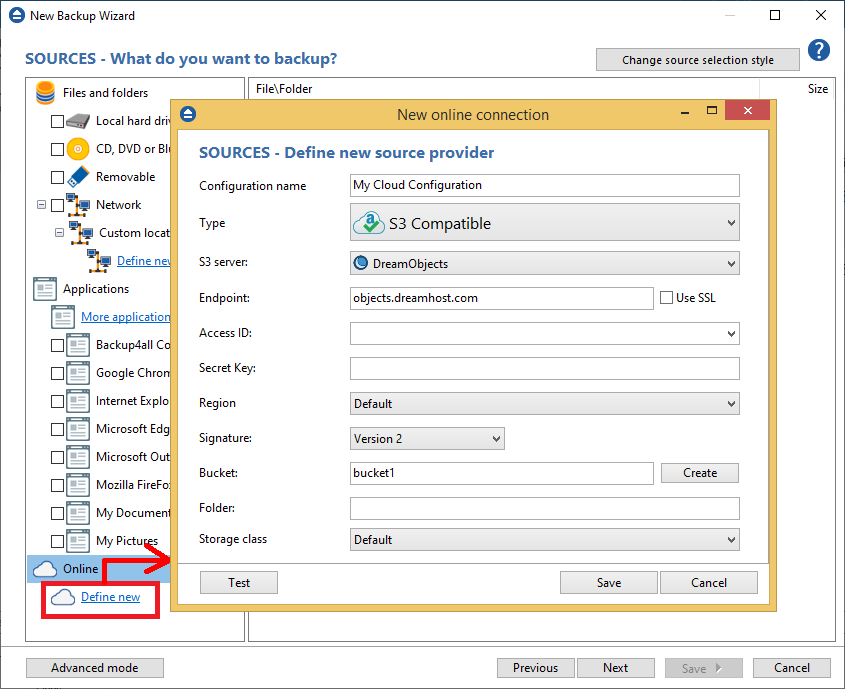
Task: Click Change source selection style button
Action: pos(698,60)
